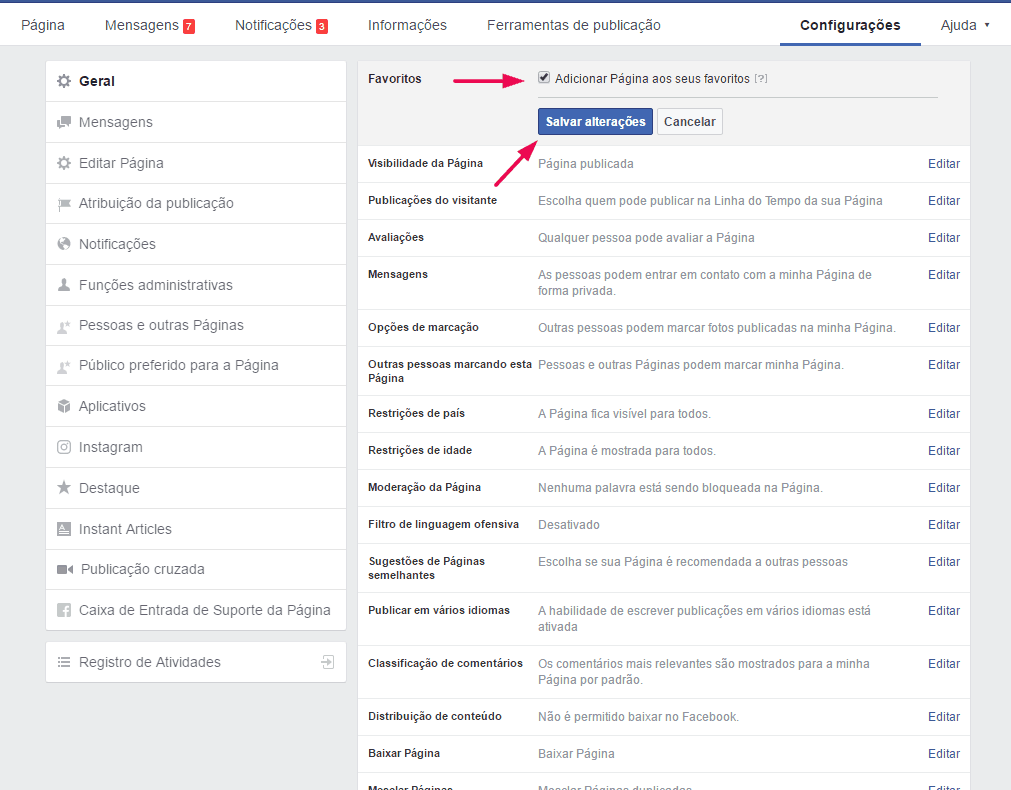Click the chat bubbles icon beside Mensagens
This screenshot has height=790, width=1011.
click(x=64, y=122)
